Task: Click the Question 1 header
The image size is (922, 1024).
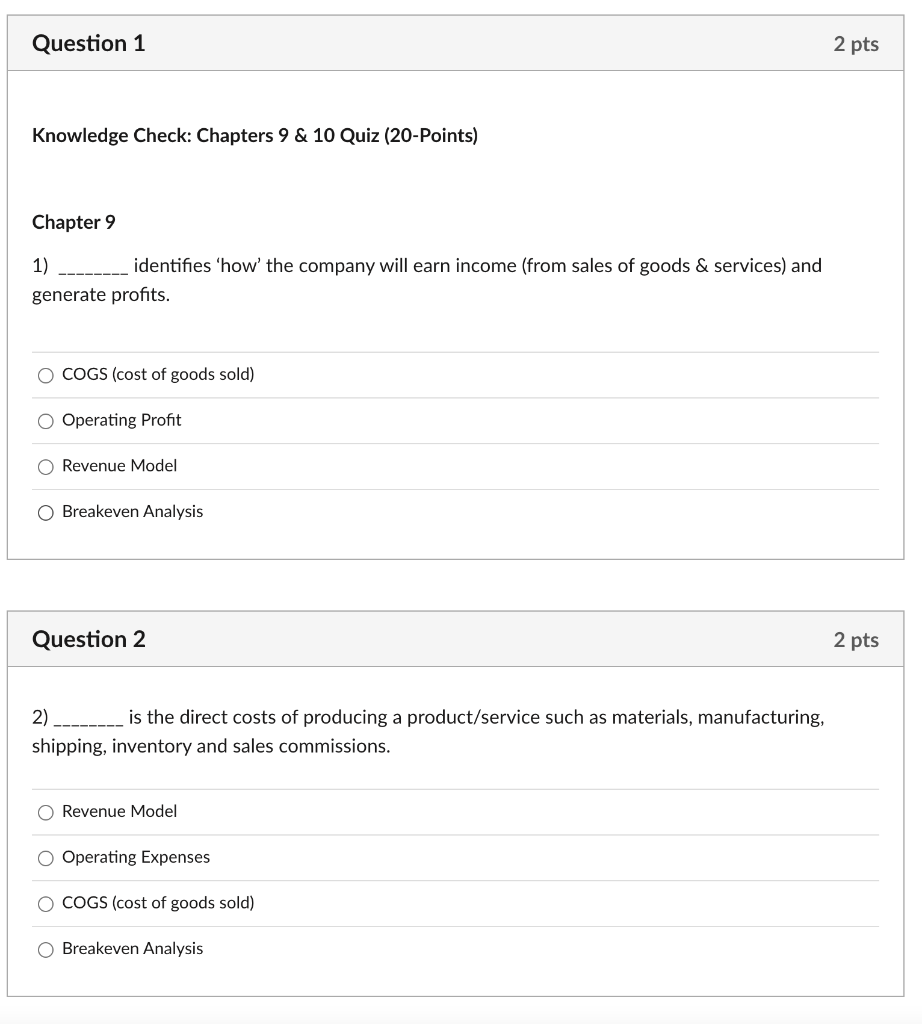Action: (x=88, y=43)
